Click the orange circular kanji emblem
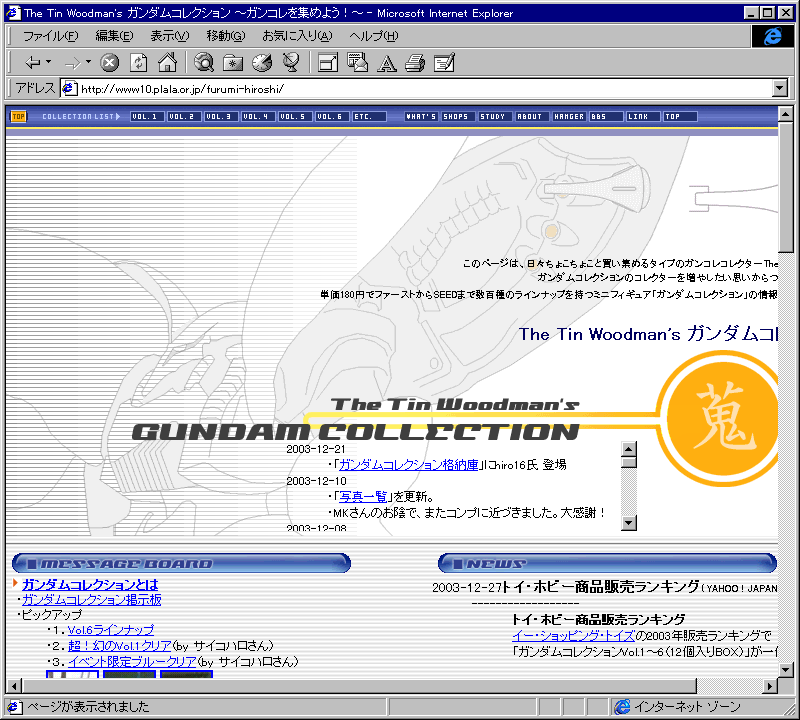This screenshot has height=720, width=800. point(719,418)
